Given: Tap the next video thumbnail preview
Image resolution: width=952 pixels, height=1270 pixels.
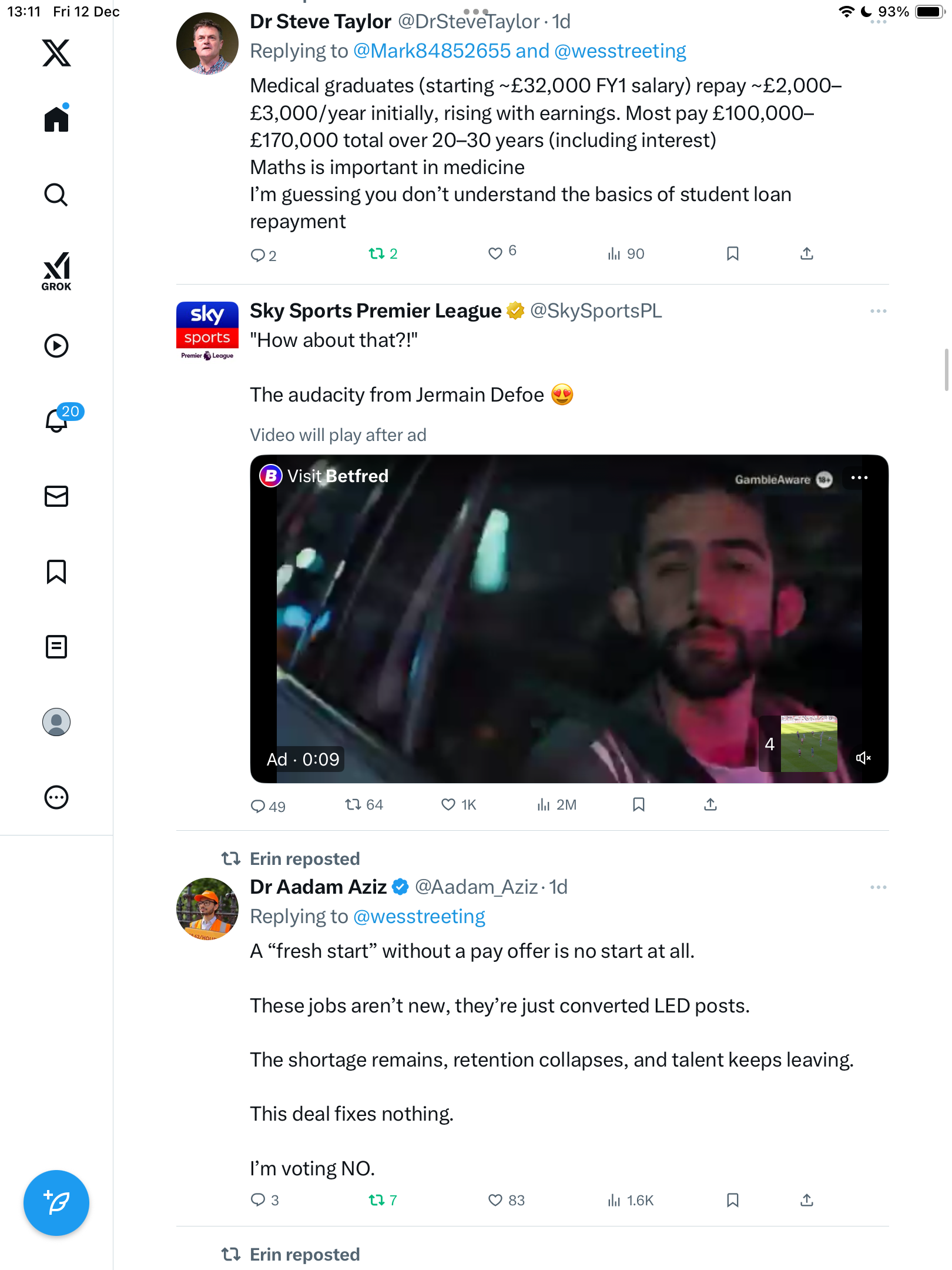Looking at the screenshot, I should pyautogui.click(x=808, y=744).
